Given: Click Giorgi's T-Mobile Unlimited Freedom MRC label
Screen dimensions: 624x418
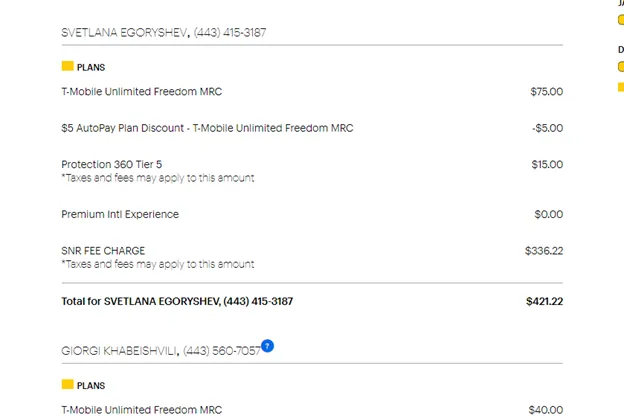Looking at the screenshot, I should (142, 410).
